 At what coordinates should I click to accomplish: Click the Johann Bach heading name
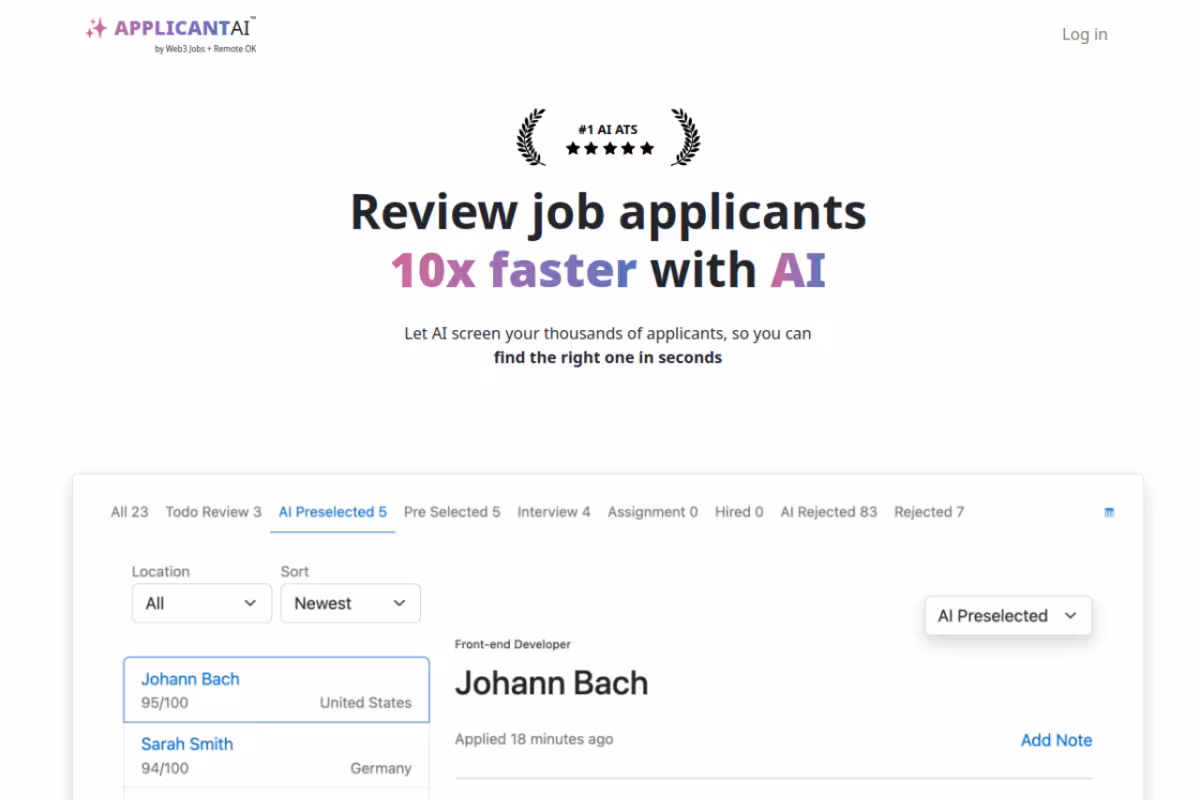552,683
